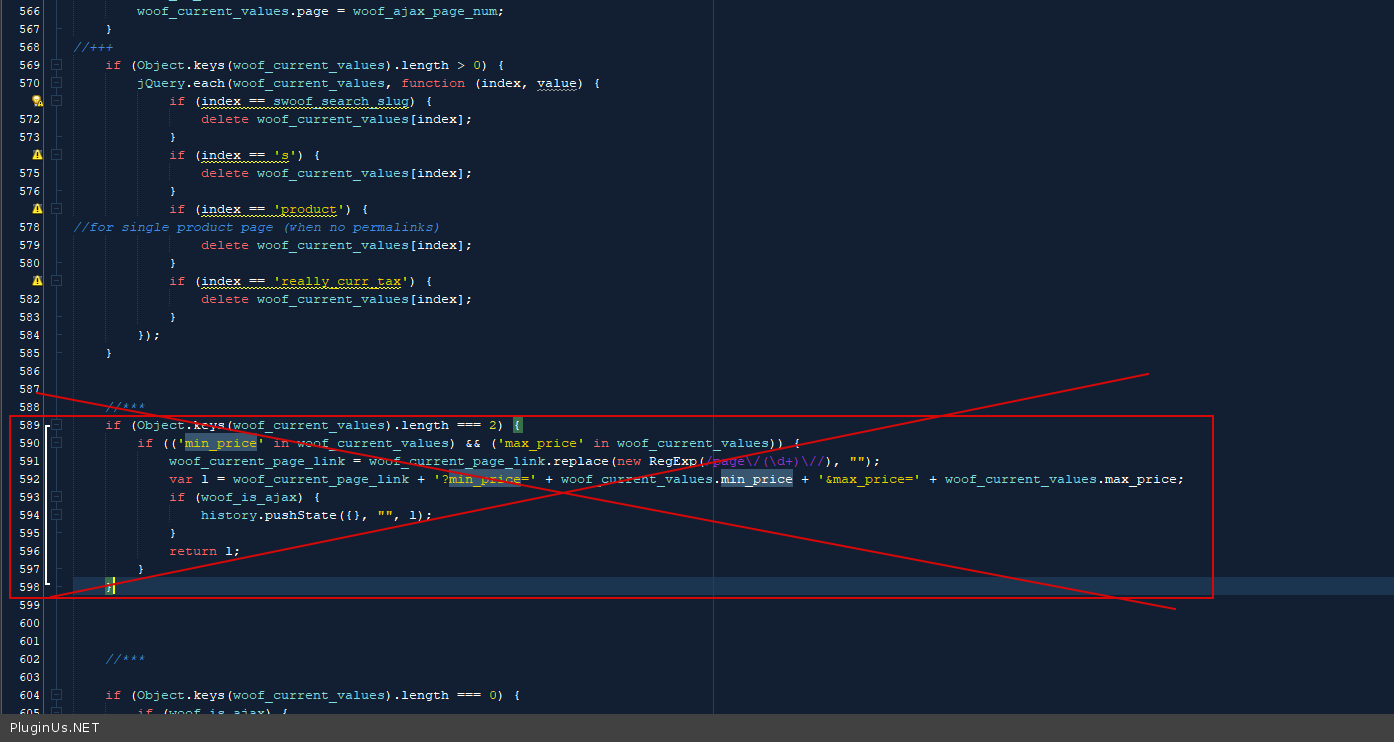Click the delete statement on line 582

click(x=336, y=299)
